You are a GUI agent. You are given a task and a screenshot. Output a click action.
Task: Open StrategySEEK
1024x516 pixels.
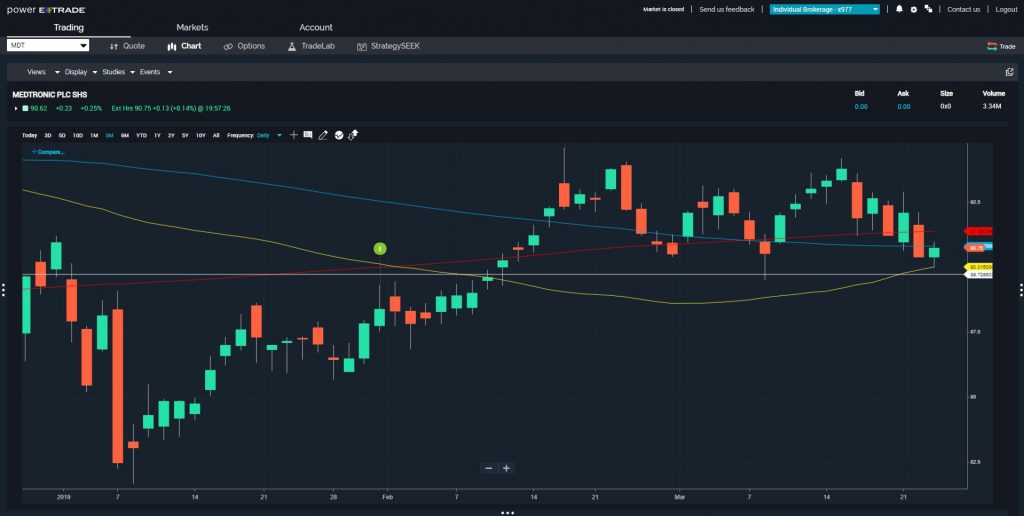[388, 46]
